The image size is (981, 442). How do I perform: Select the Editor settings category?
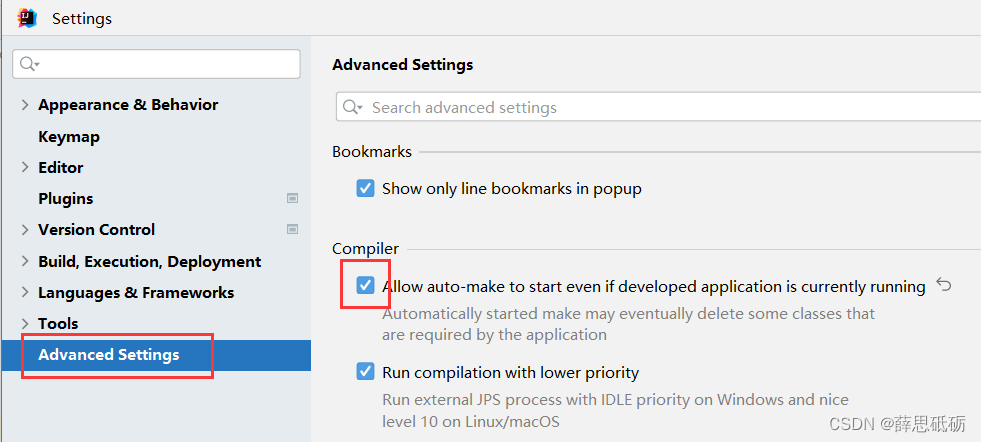tap(61, 167)
